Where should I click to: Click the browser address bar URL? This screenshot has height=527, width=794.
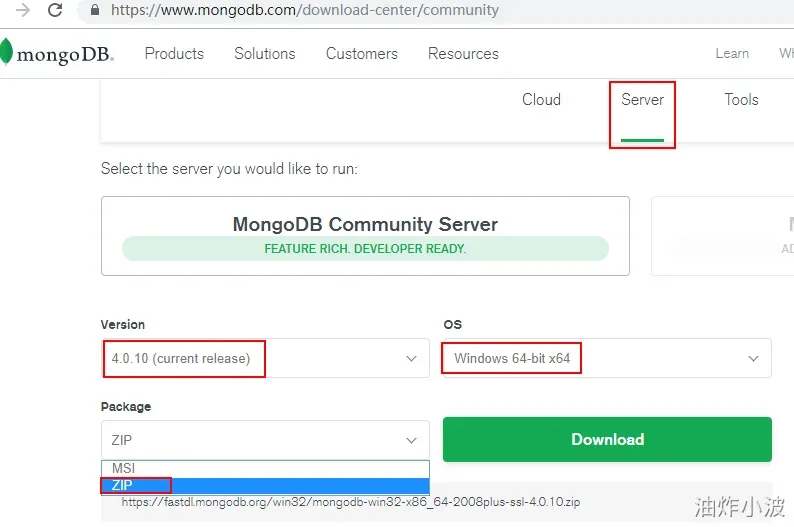pyautogui.click(x=305, y=10)
